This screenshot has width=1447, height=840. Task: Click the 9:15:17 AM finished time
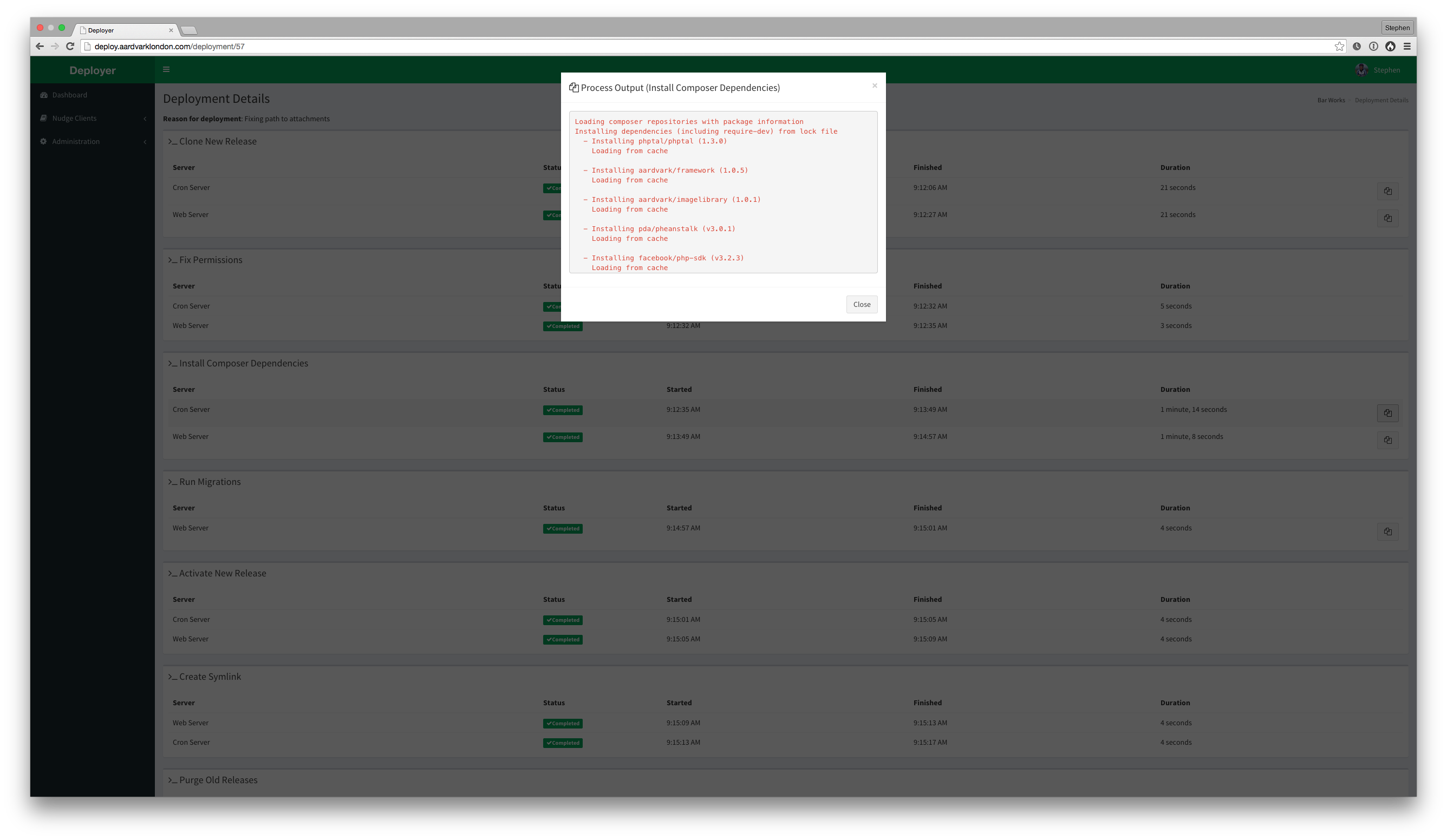(930, 743)
